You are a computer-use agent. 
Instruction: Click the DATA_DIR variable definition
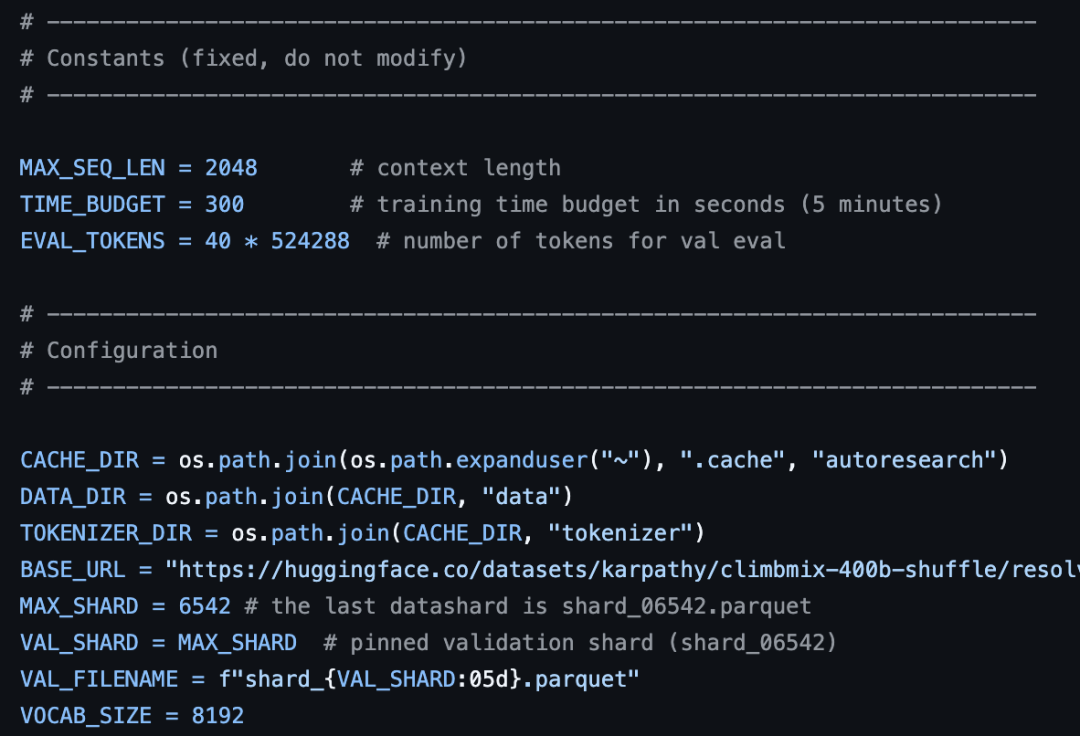tap(72, 497)
